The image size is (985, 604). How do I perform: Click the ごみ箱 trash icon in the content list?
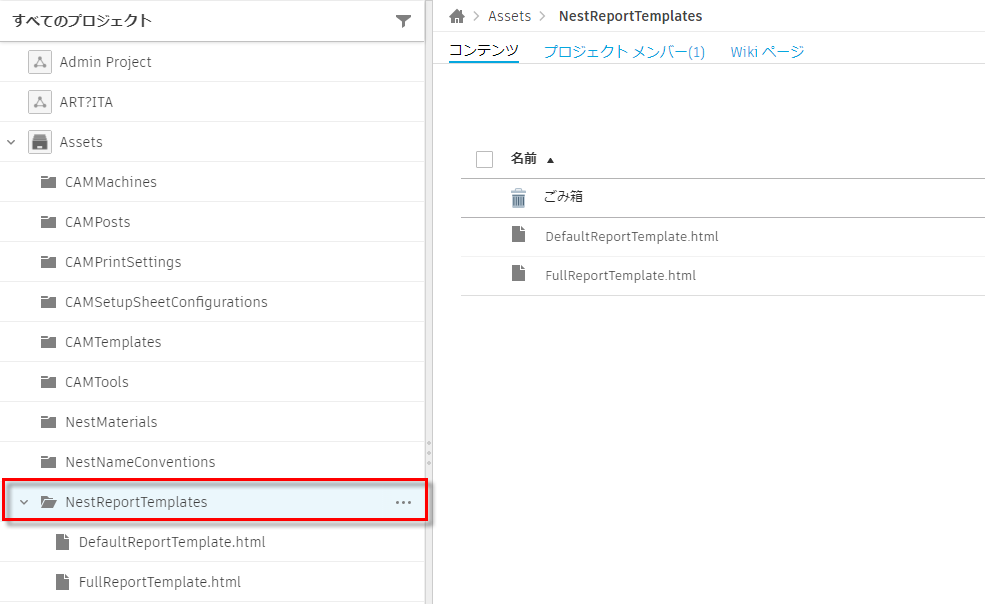point(518,198)
